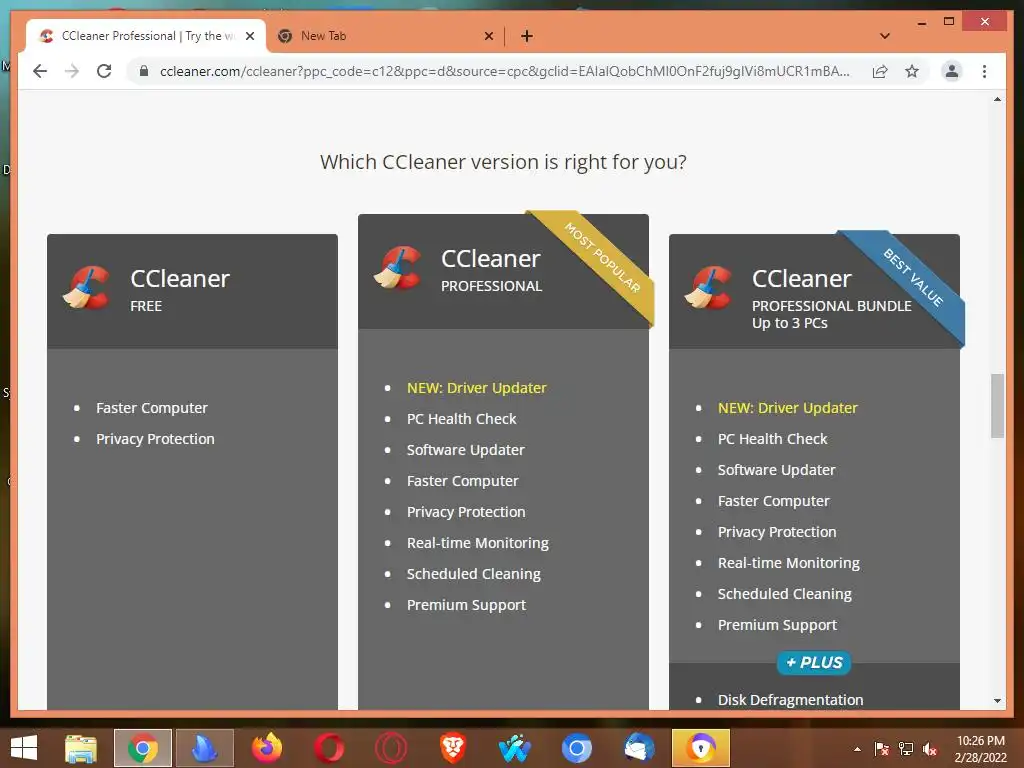This screenshot has width=1024, height=768.
Task: Click the PROFESSIONAL BUNDLE Up to 3 PCs text
Action: click(x=831, y=314)
